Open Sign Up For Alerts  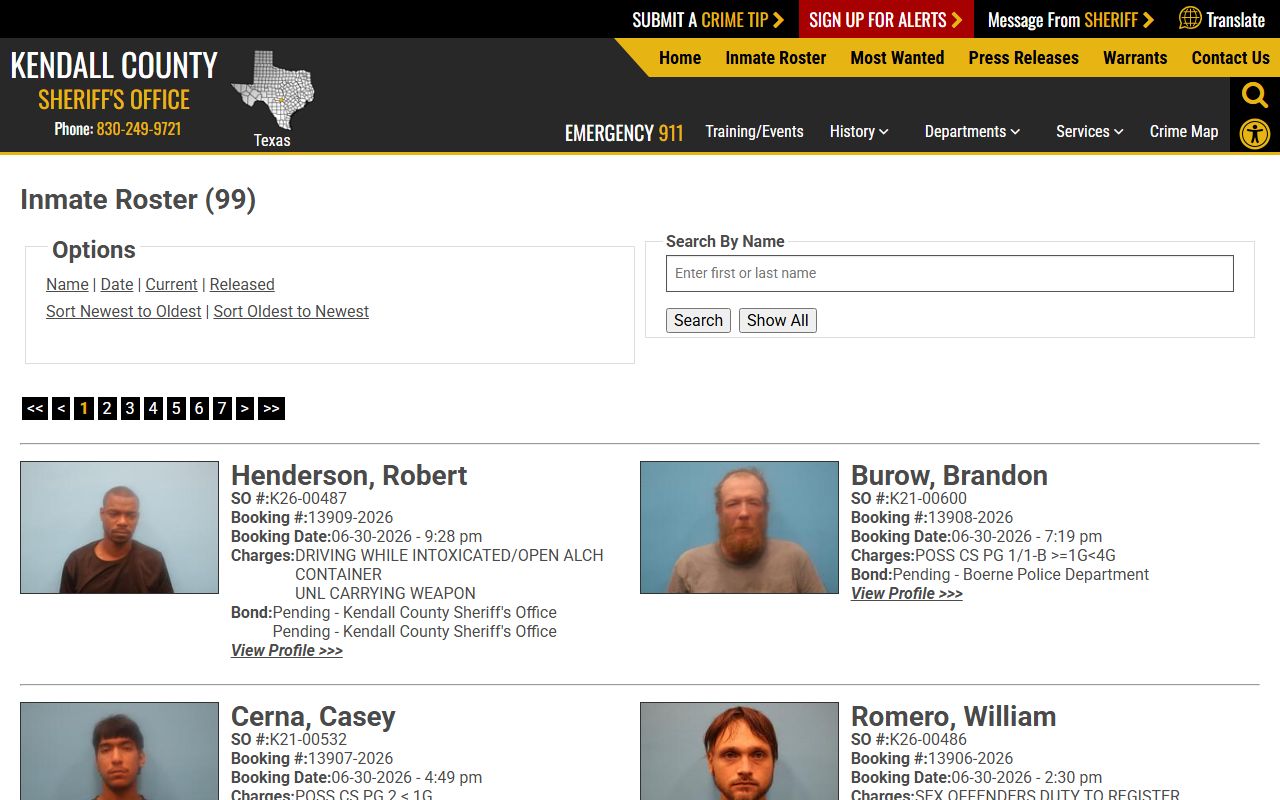click(x=886, y=20)
